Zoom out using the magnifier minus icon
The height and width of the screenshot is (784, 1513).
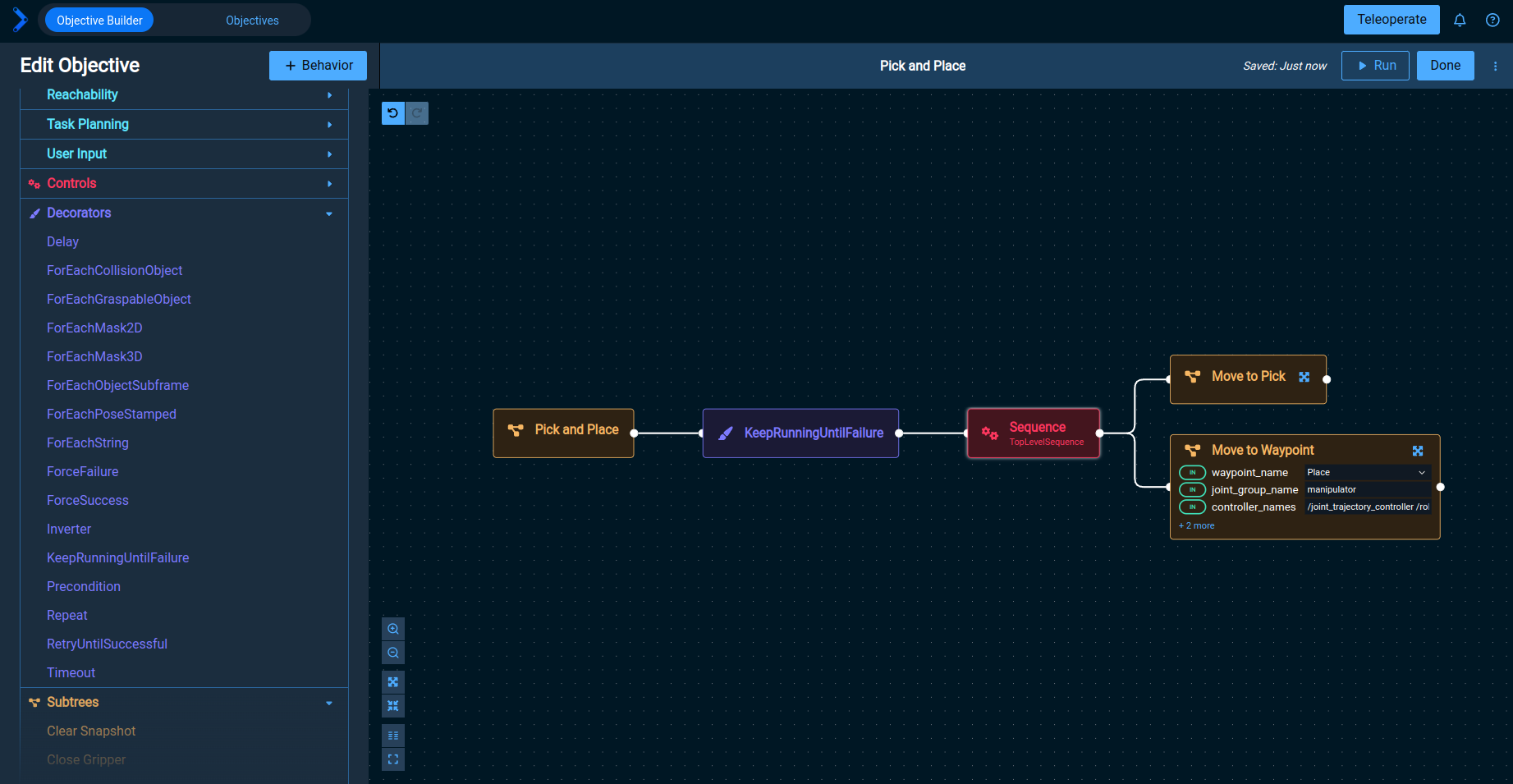pos(393,653)
